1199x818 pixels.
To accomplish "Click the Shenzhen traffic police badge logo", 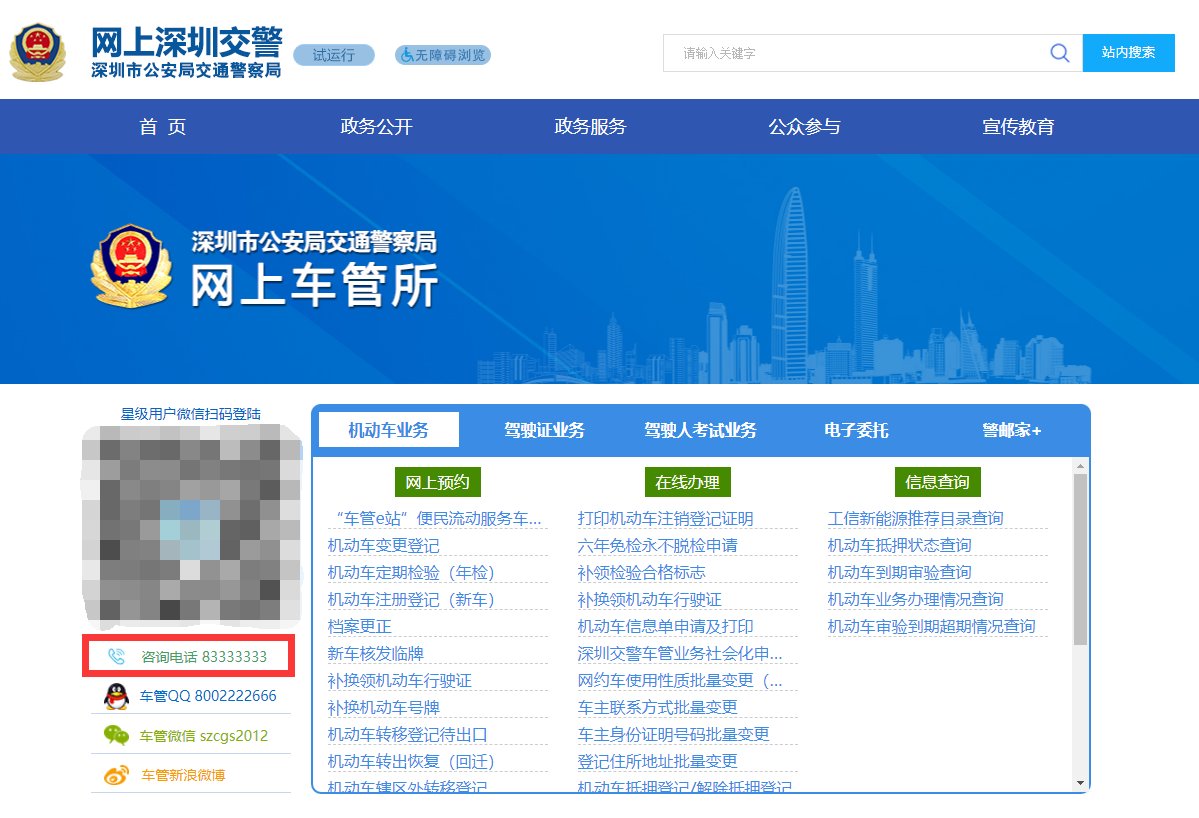I will [38, 52].
